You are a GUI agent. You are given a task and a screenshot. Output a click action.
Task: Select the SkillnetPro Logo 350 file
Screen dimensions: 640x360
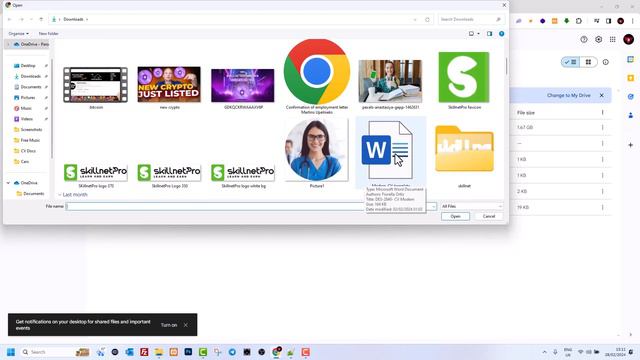click(169, 172)
